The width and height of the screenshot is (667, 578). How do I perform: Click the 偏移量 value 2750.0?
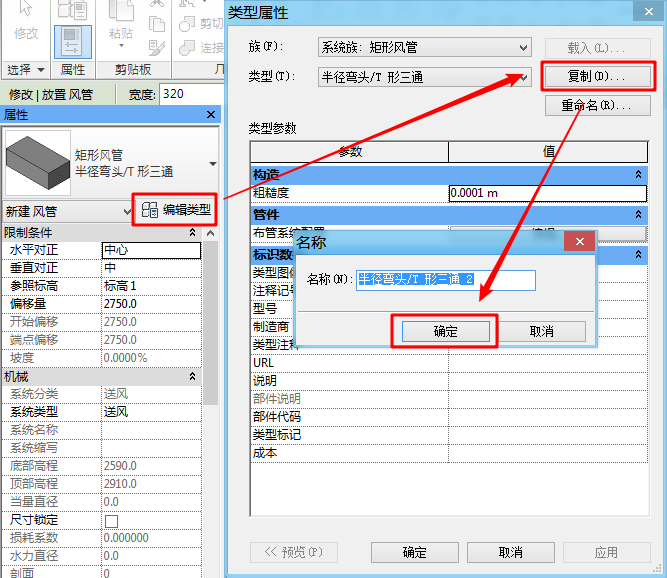pyautogui.click(x=151, y=304)
